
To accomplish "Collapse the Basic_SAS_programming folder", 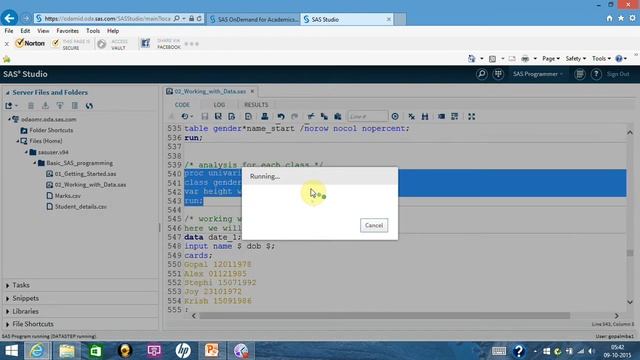I will pos(35,163).
